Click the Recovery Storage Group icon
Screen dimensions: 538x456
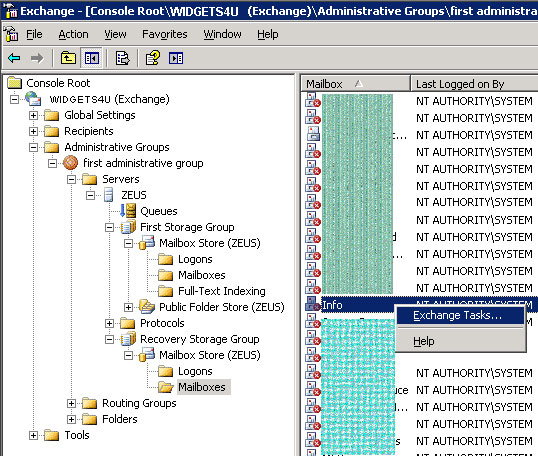[x=128, y=339]
